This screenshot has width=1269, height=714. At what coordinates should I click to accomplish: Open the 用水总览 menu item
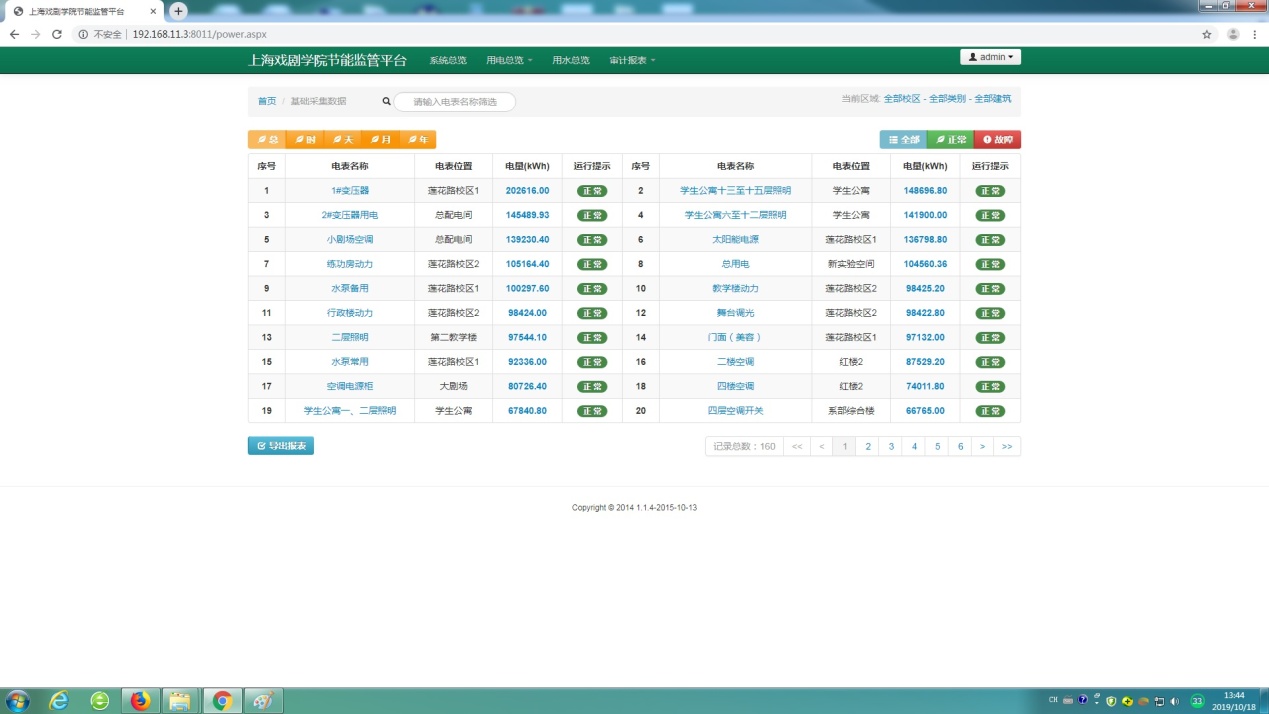pos(571,60)
